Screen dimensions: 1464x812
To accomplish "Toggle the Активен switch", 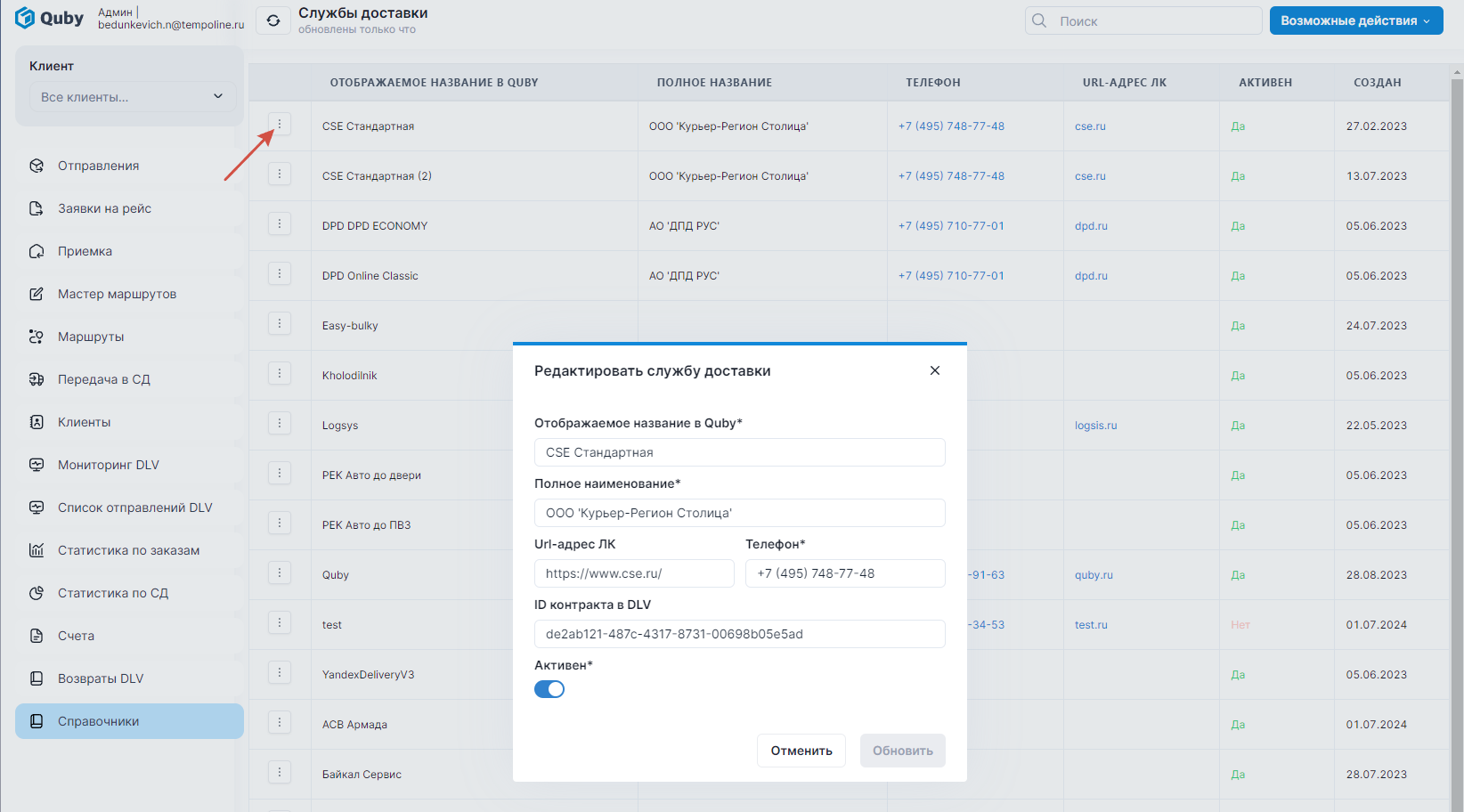I will (549, 689).
